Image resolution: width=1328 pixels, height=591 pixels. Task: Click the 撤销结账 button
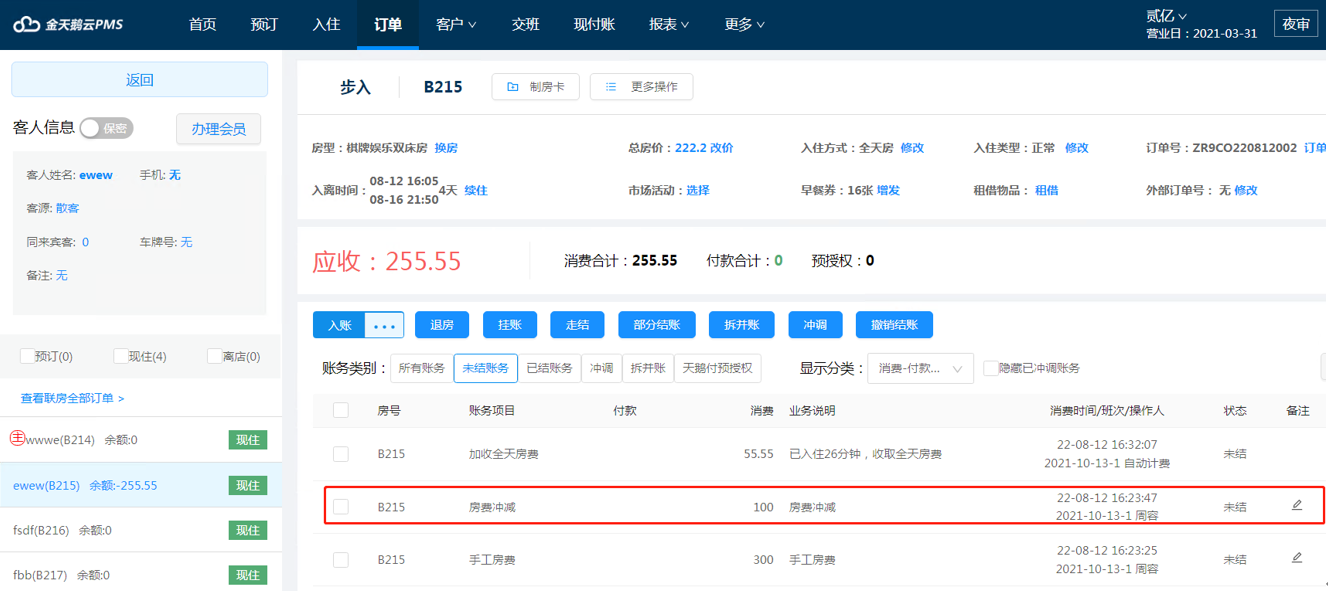[x=894, y=325]
